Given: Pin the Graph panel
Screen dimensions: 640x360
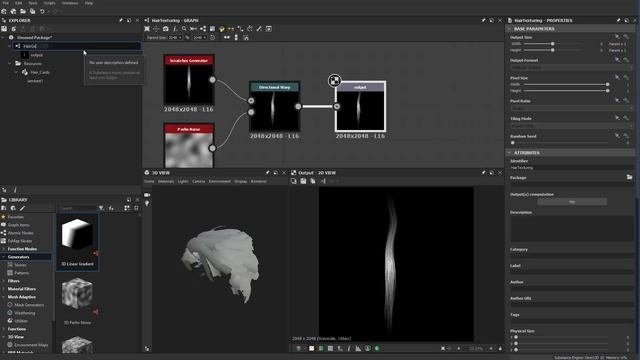Looking at the screenshot, I should pyautogui.click(x=484, y=20).
